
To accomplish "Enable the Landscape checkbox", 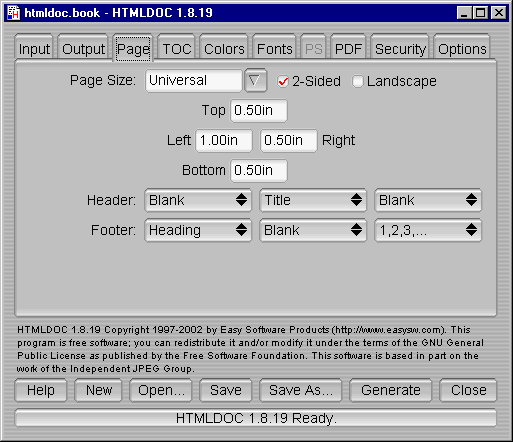I will [357, 81].
